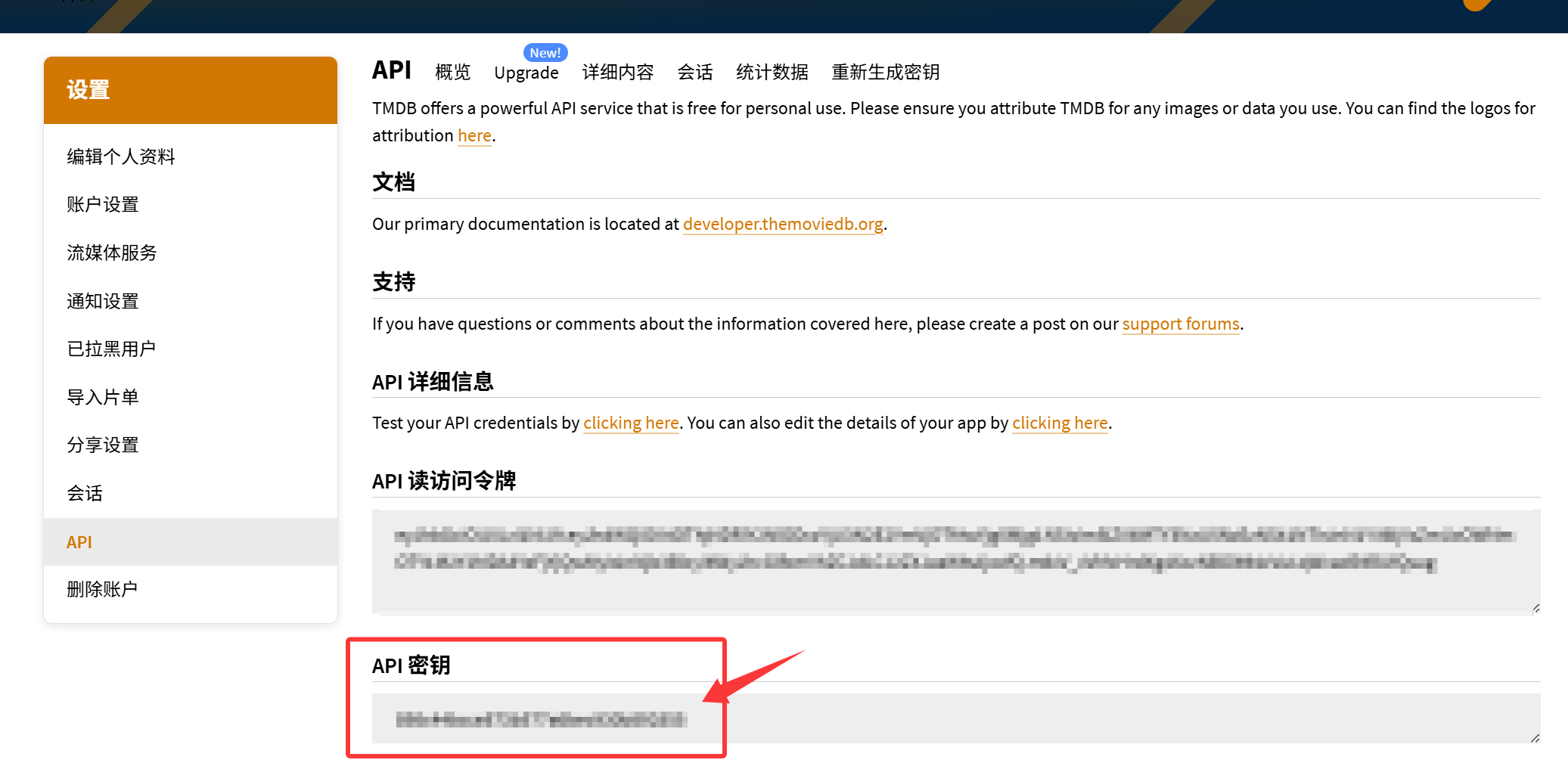Open 删除账户 sidebar option

pos(102,589)
